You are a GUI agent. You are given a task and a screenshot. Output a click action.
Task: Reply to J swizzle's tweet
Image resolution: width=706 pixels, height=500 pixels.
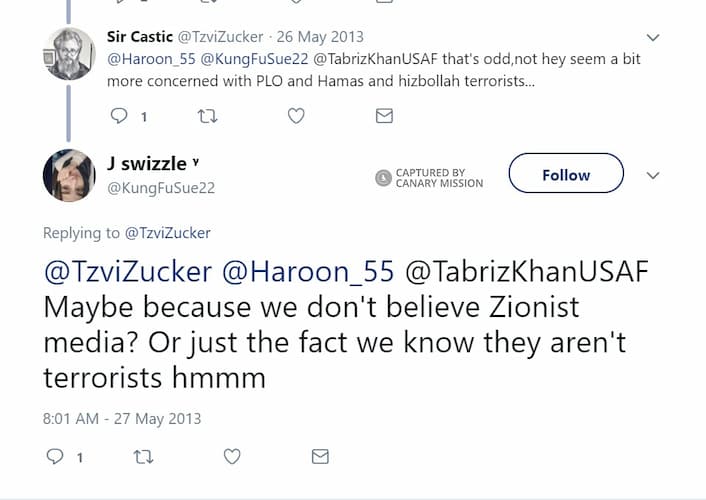coord(57,457)
